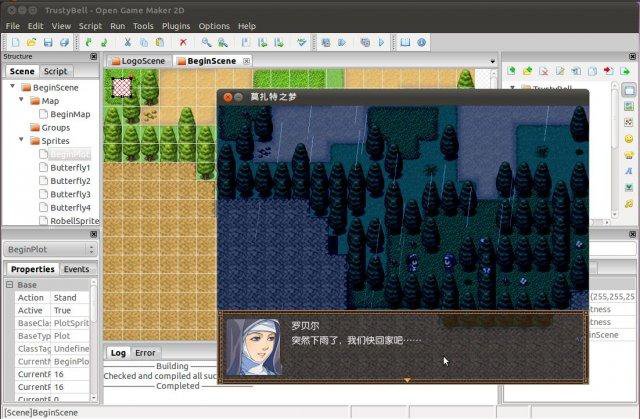
Task: Click the selected checkered tile on the map
Action: (122, 87)
